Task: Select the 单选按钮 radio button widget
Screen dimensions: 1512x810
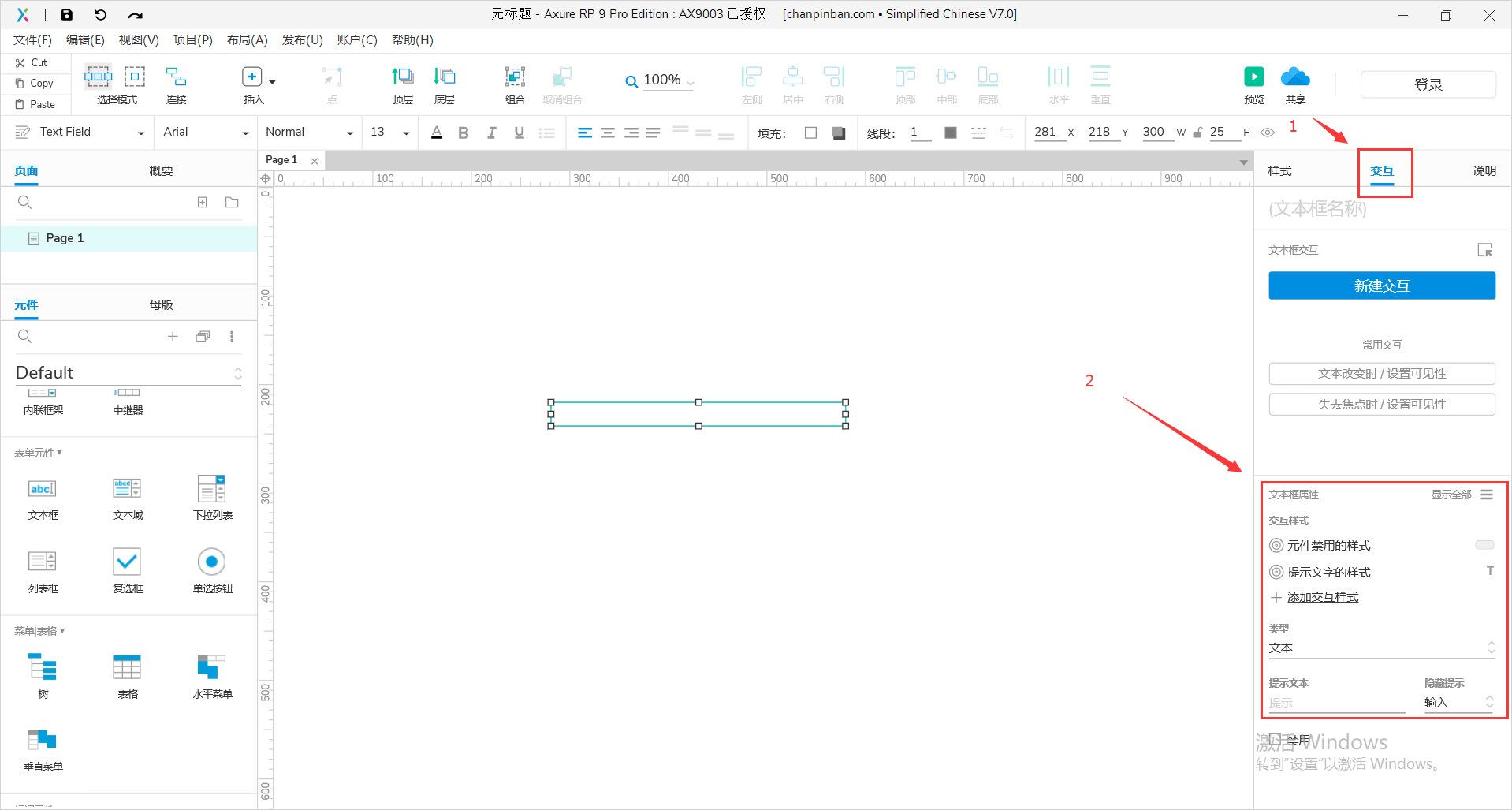Action: (x=212, y=571)
